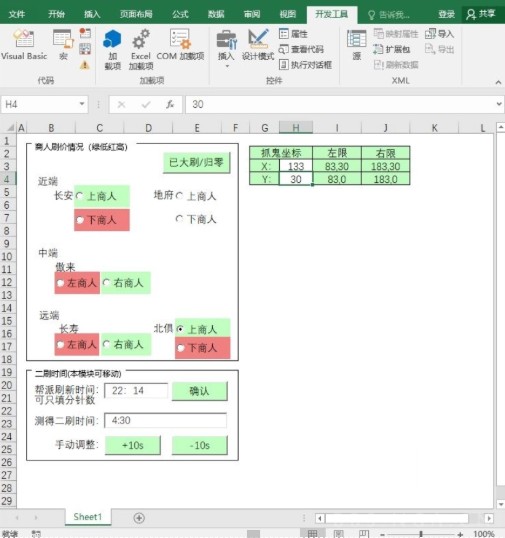Viewport: 505px width, 538px height.
Task: Open Excel Add-ins (Excel 加载项)
Action: coord(141,49)
